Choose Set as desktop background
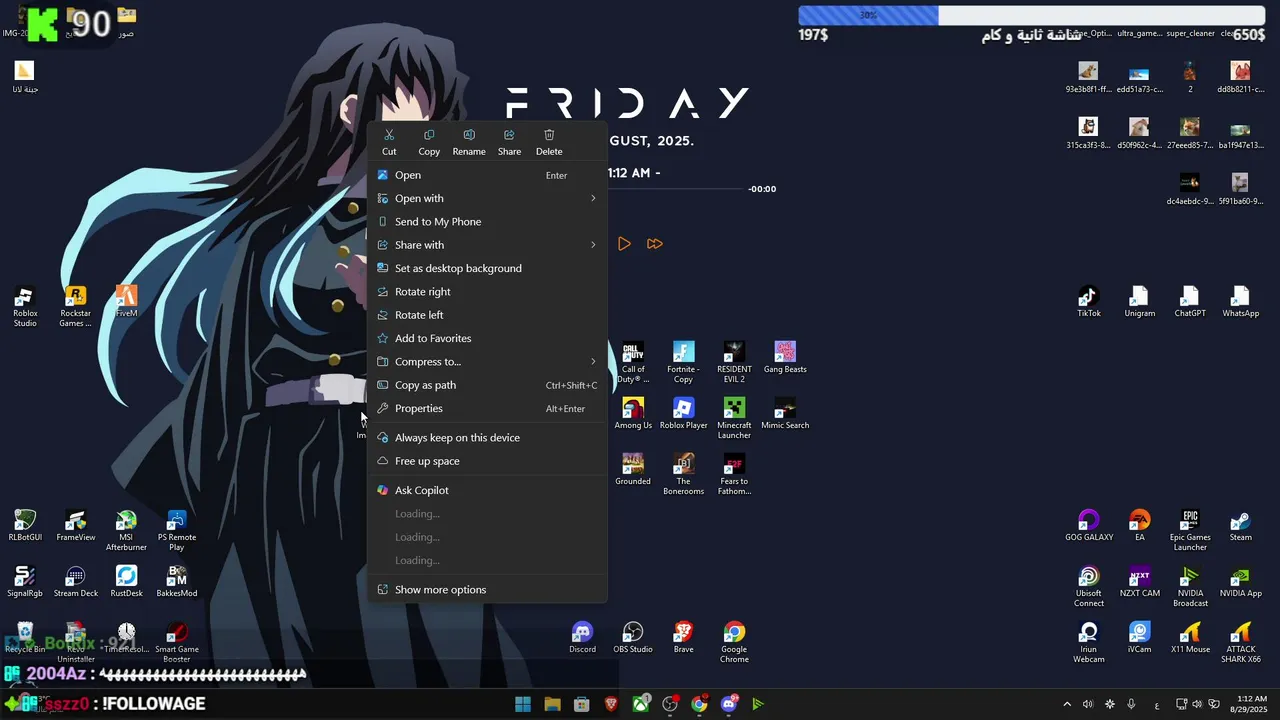This screenshot has width=1280, height=720. pos(487,268)
